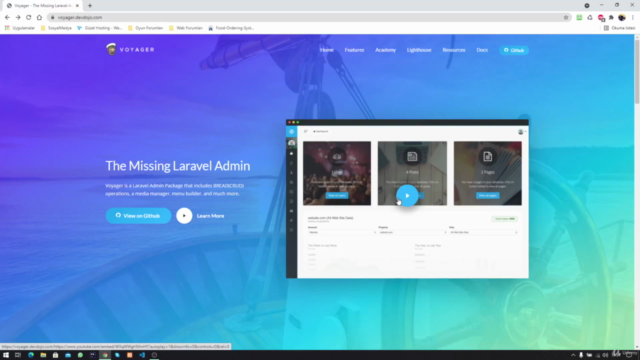This screenshot has height=360, width=640.
Task: Open the Okuma listesi reading list
Action: pyautogui.click(x=620, y=28)
